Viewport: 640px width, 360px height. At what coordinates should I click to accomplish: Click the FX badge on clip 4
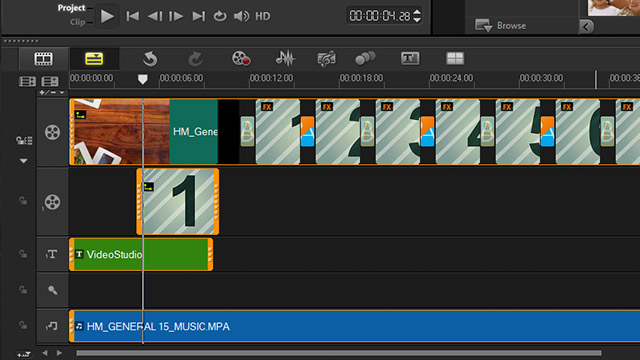click(447, 107)
